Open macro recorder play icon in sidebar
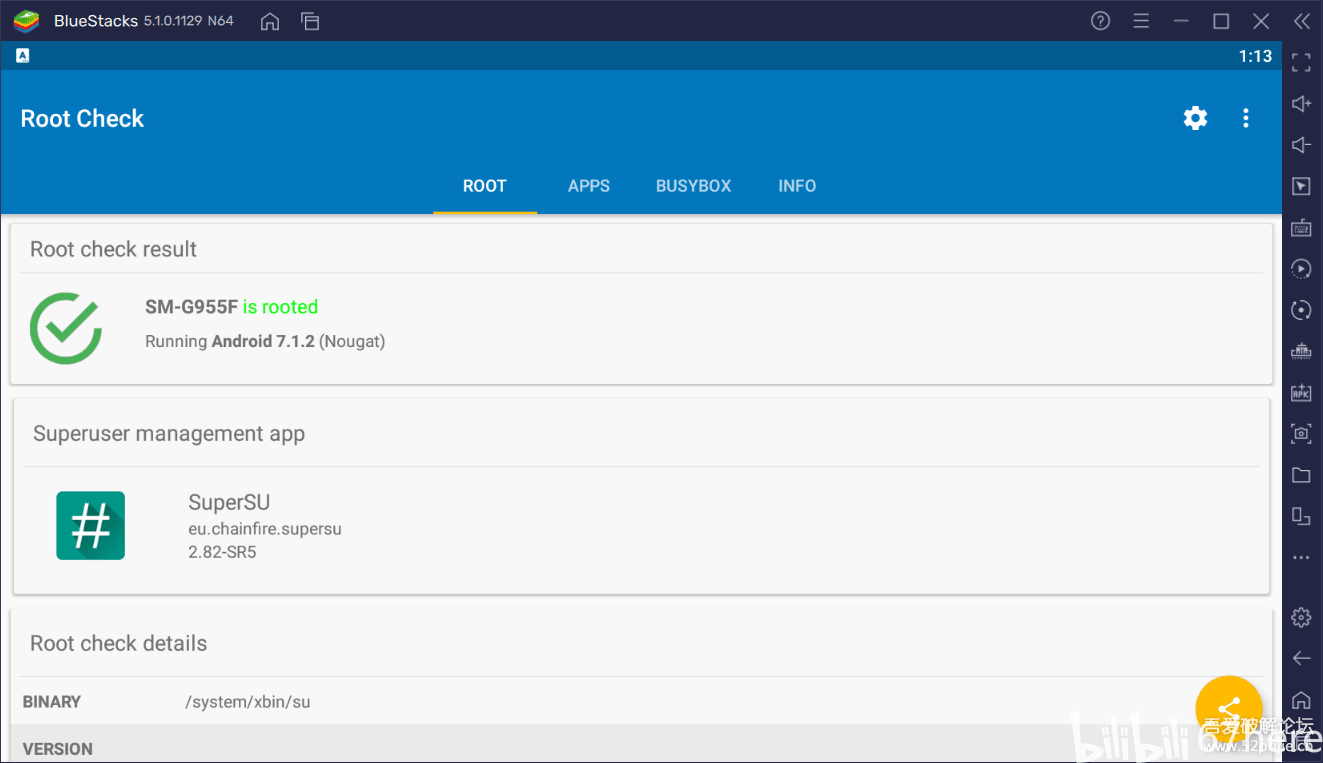Image resolution: width=1323 pixels, height=763 pixels. (1301, 268)
